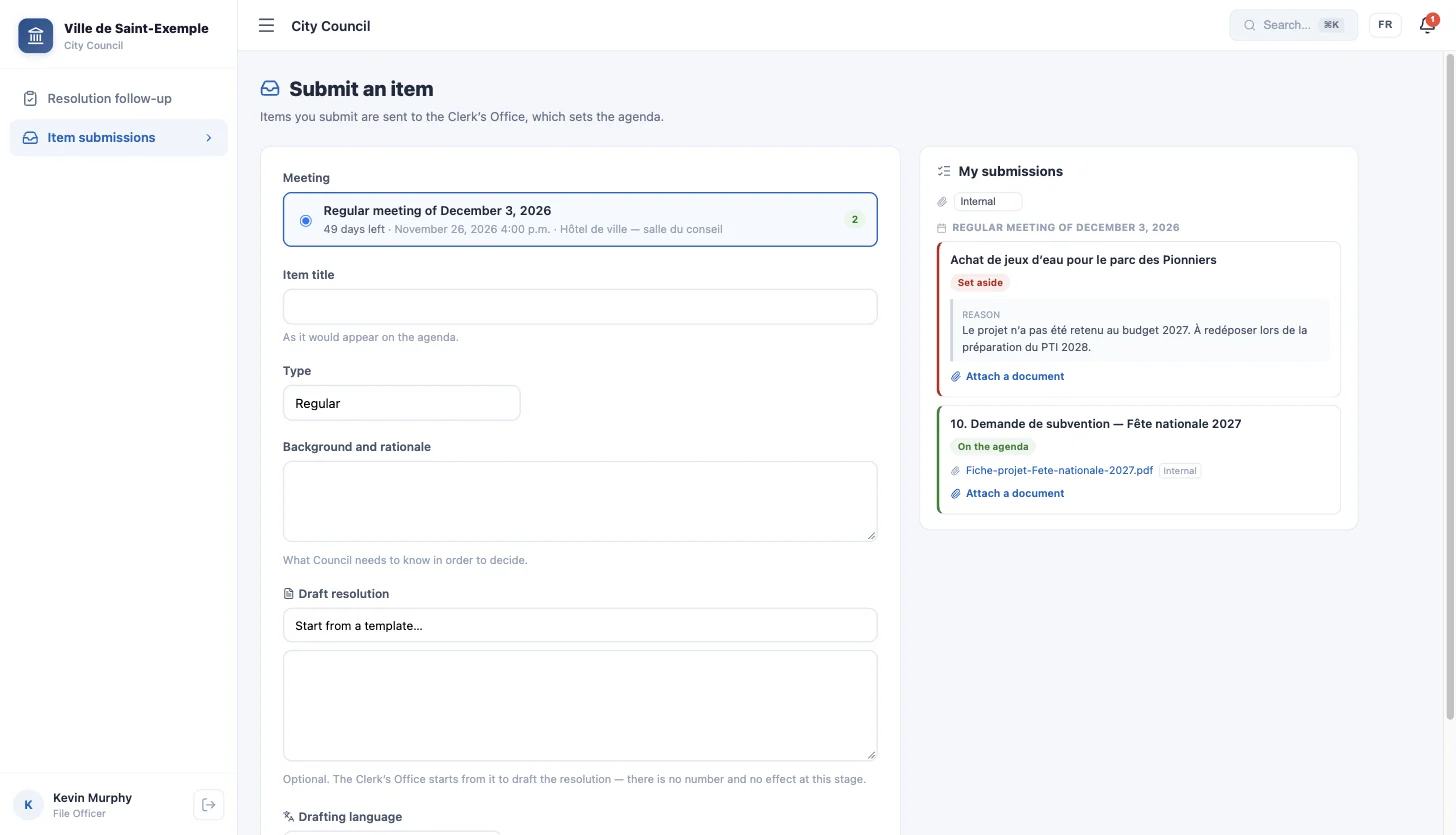Open the Type dropdown showing Regular

(401, 403)
